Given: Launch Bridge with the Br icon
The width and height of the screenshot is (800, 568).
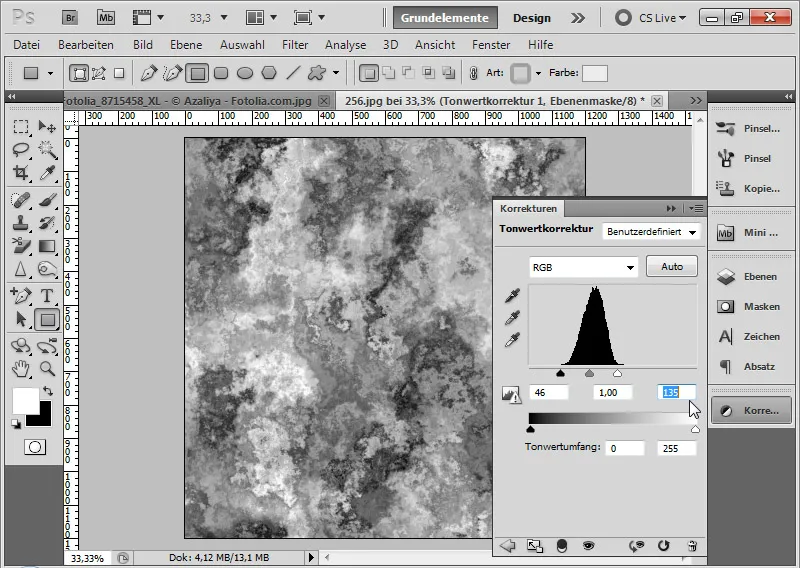Looking at the screenshot, I should 70,18.
